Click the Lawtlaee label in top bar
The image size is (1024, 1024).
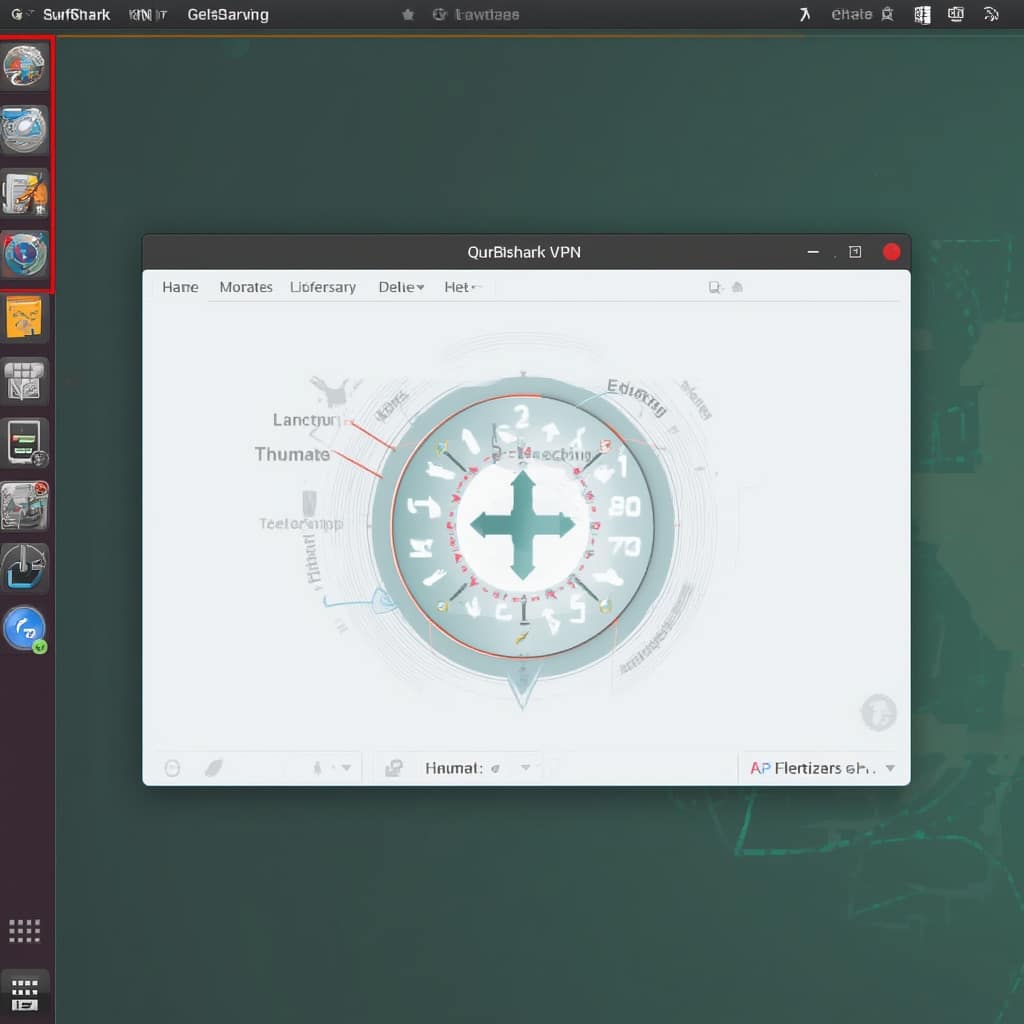(487, 14)
